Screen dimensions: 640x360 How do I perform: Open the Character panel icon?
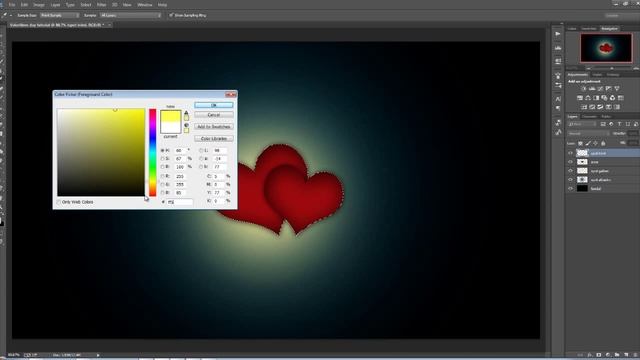(558, 99)
